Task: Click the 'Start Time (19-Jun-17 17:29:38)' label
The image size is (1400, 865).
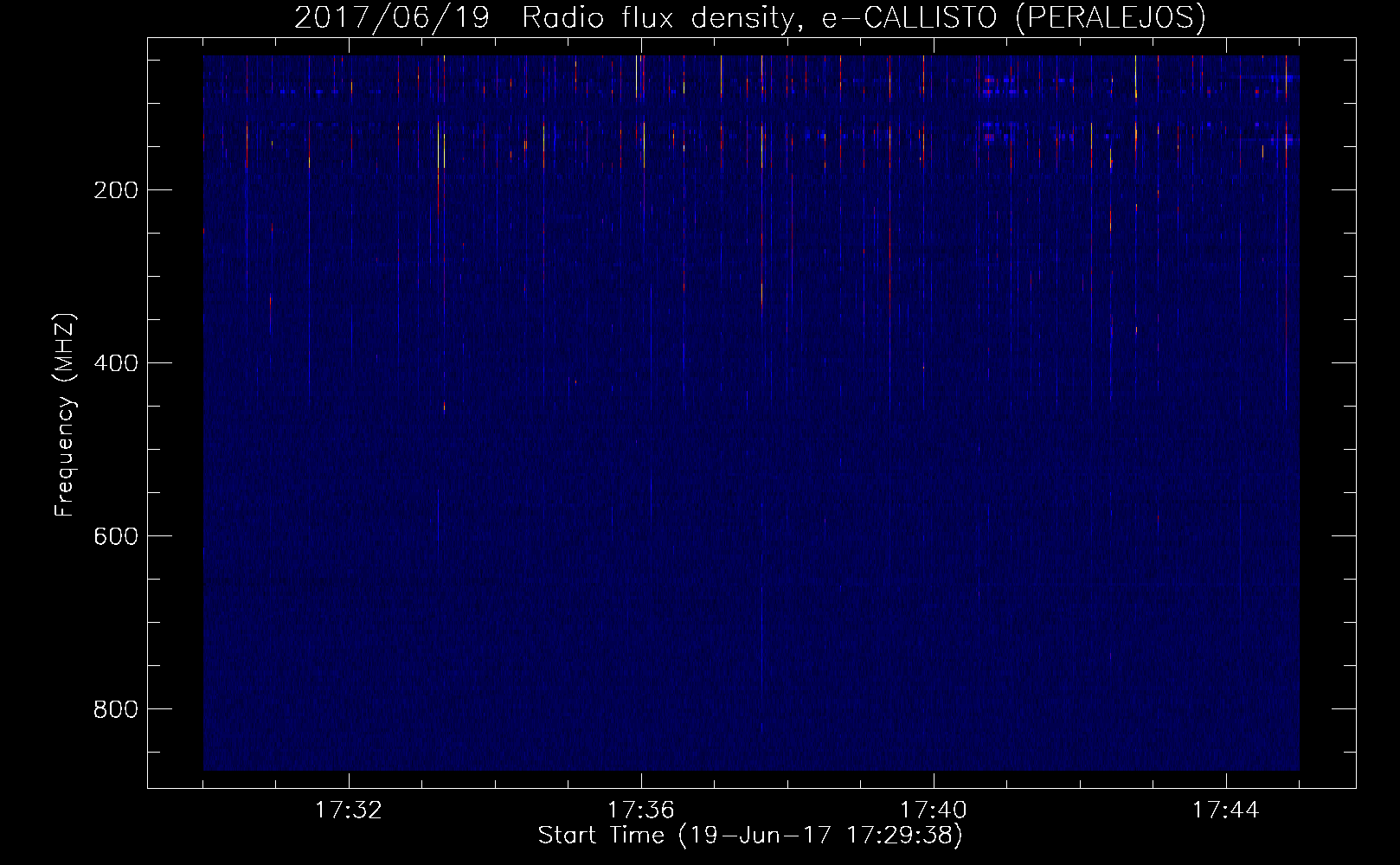Action: click(x=750, y=836)
